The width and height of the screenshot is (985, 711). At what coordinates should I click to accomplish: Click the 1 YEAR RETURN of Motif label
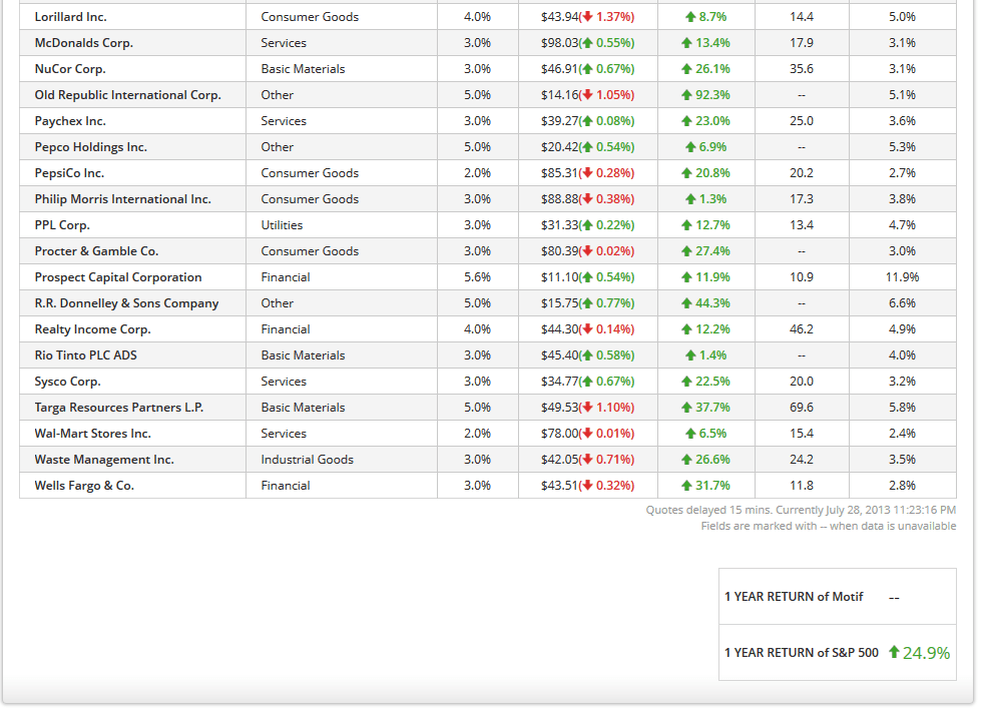pos(794,597)
